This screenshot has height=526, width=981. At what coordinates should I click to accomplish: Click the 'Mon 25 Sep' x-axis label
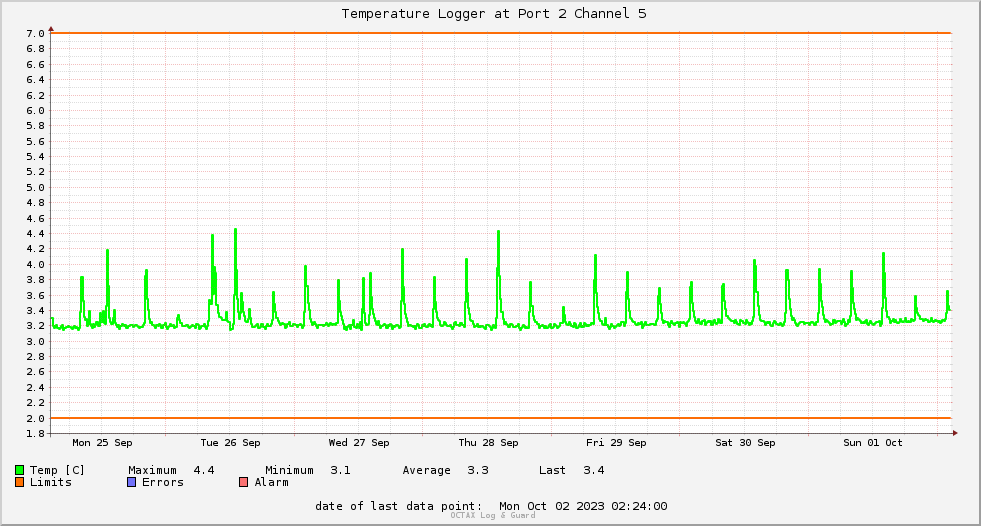click(102, 443)
